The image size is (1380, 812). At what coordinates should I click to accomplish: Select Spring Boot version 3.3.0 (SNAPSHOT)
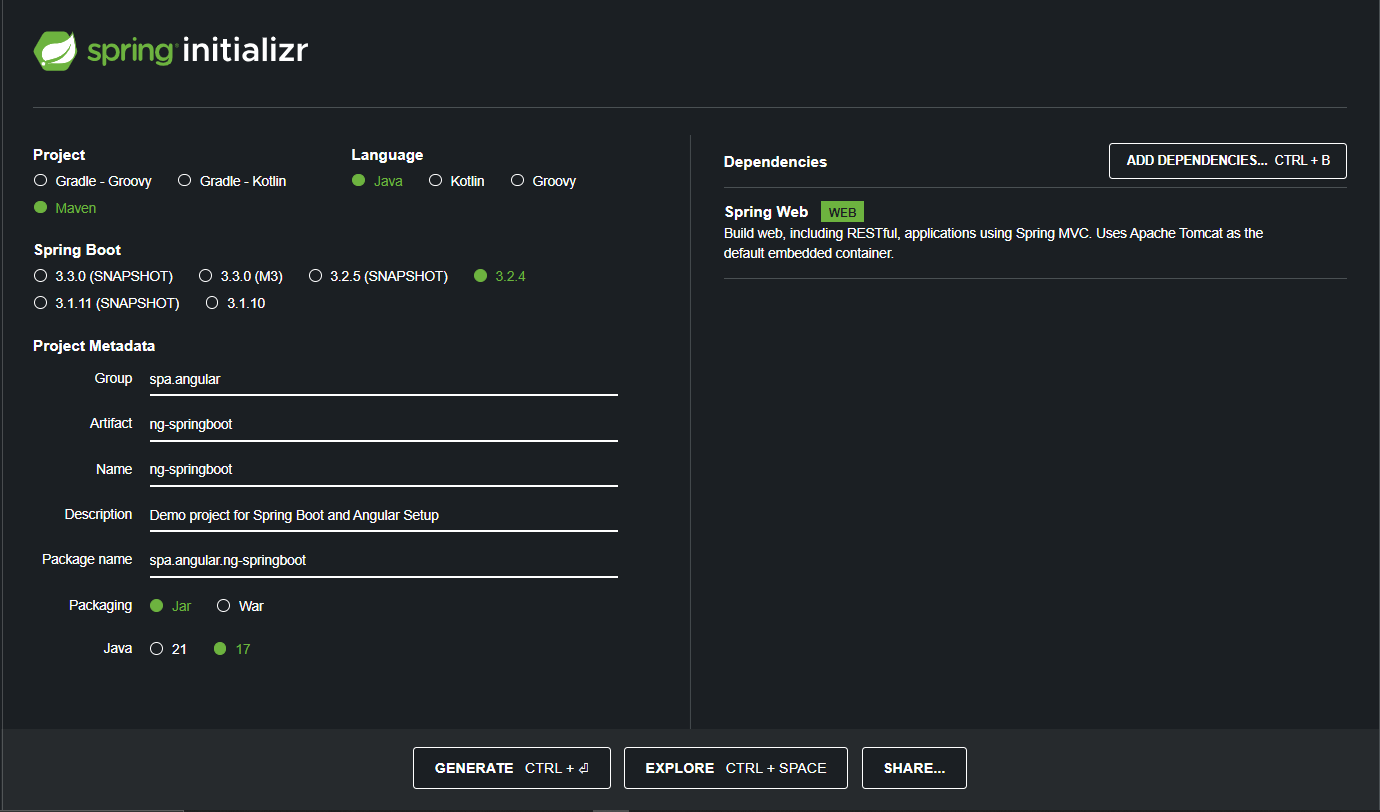(41, 276)
